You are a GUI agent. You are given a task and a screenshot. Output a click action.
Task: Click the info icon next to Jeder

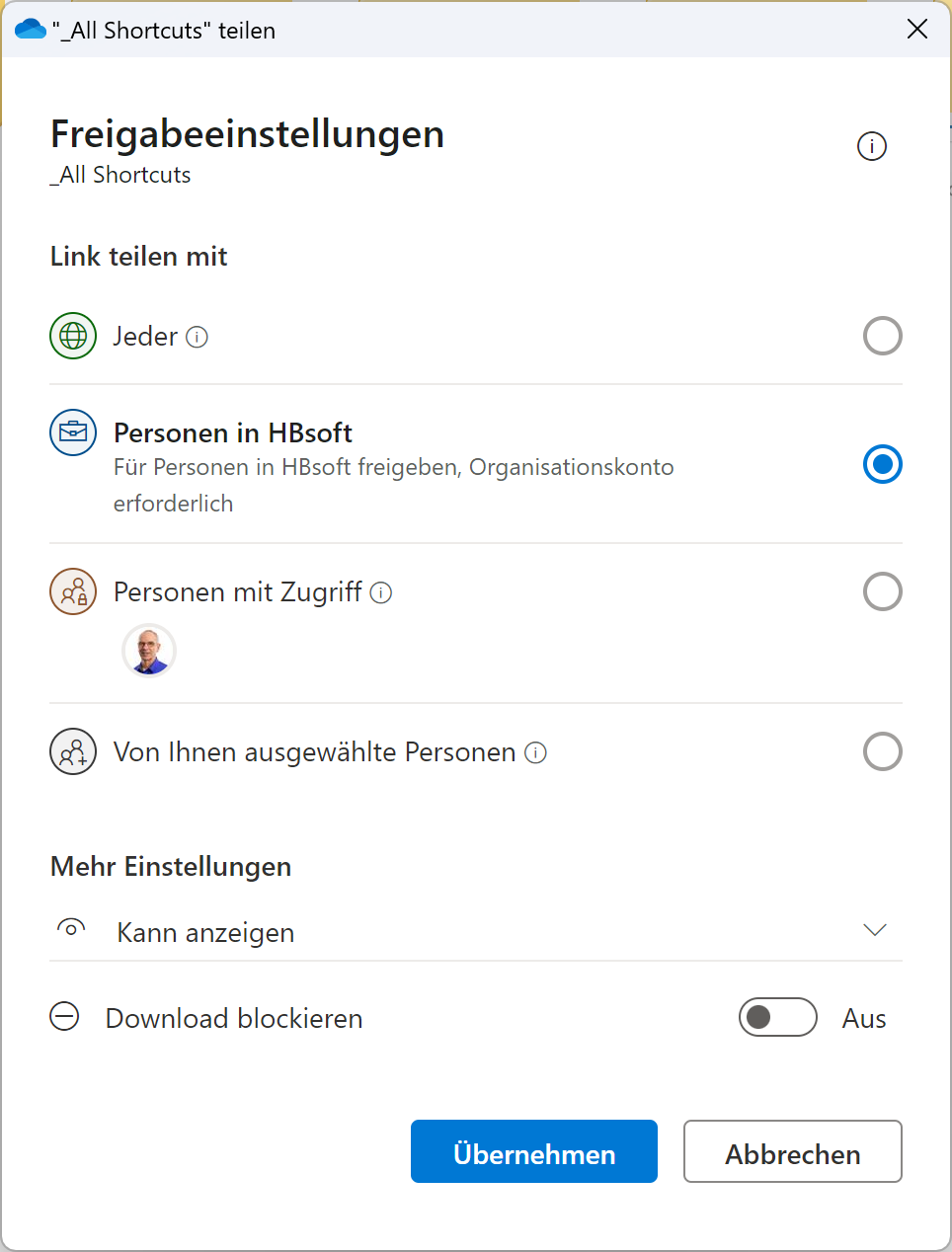tap(198, 337)
